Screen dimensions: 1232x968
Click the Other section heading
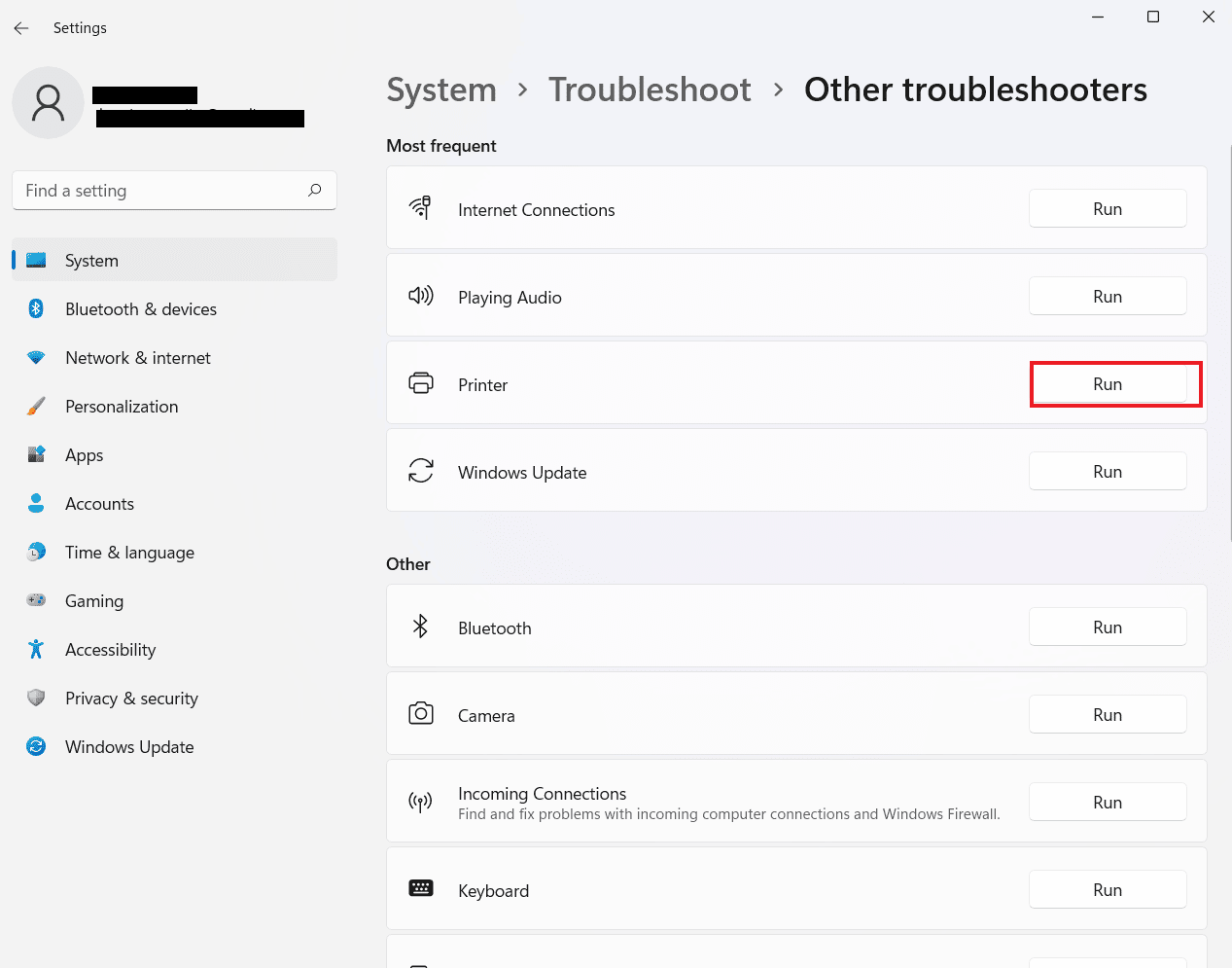(x=408, y=564)
